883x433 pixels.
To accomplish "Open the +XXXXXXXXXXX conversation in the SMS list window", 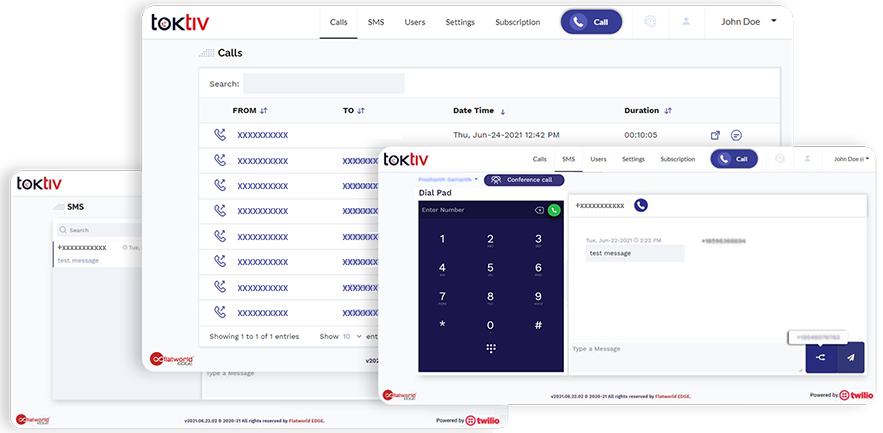I will click(x=98, y=254).
